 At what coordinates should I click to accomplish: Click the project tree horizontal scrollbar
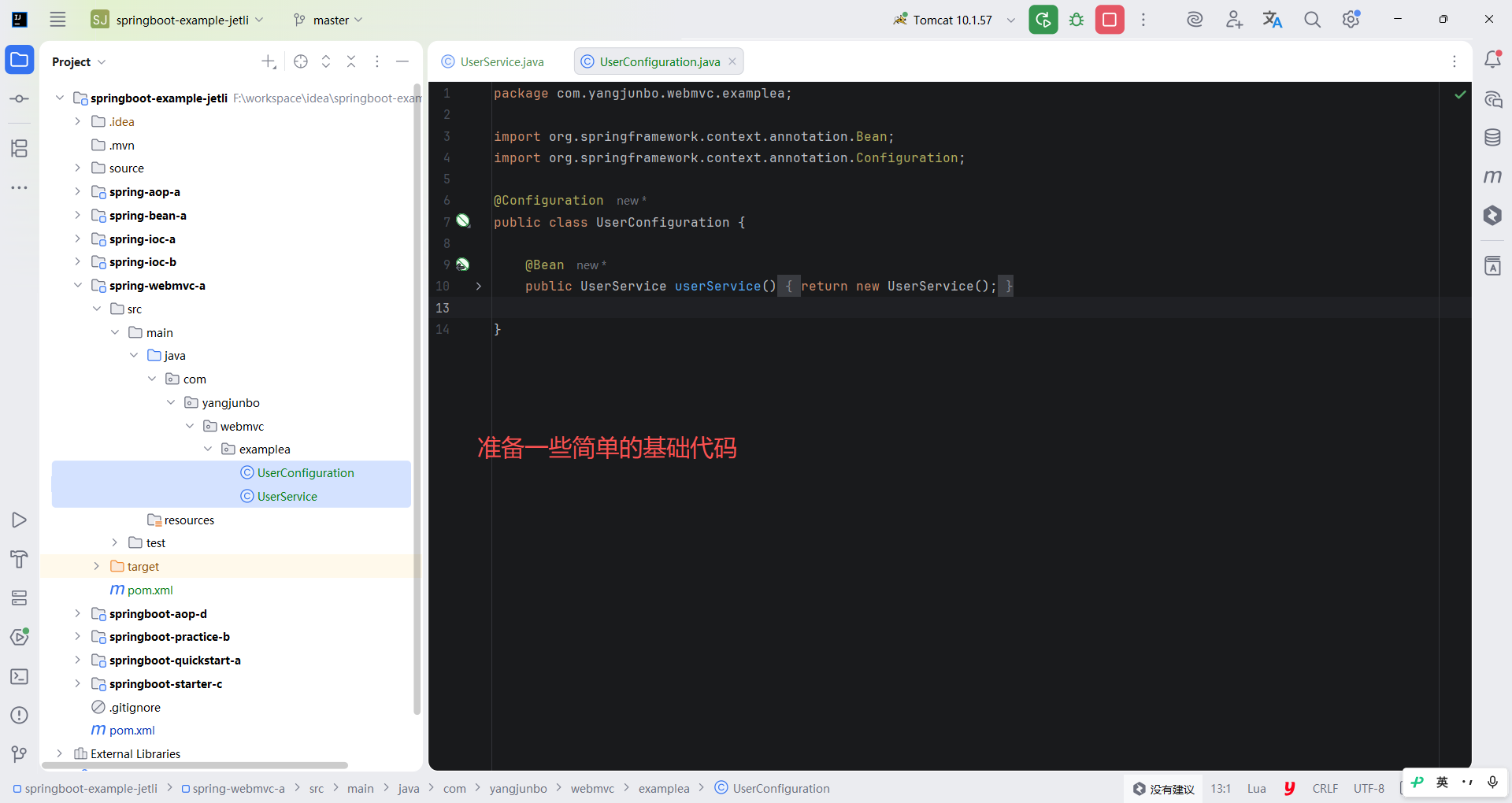[195, 765]
